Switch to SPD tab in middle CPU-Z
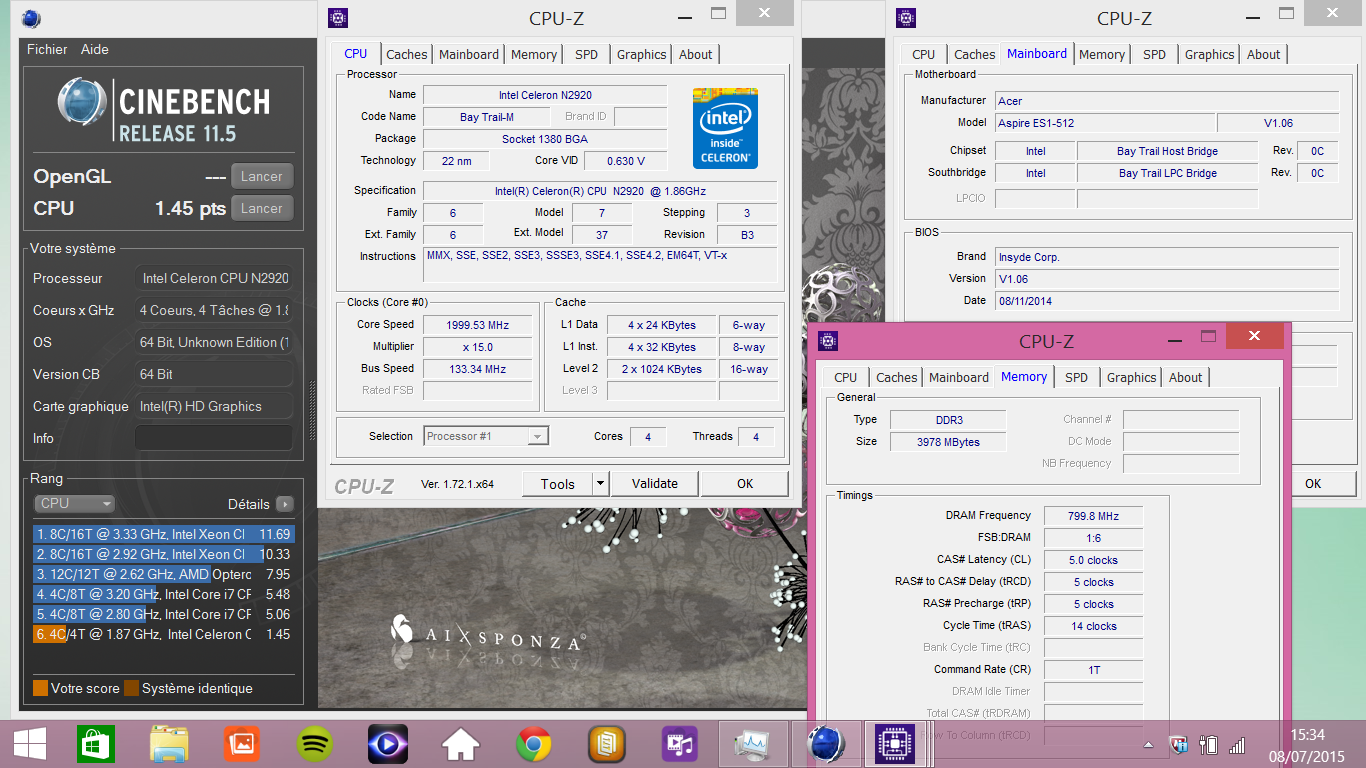Screen dimensions: 1366x768 pos(587,55)
